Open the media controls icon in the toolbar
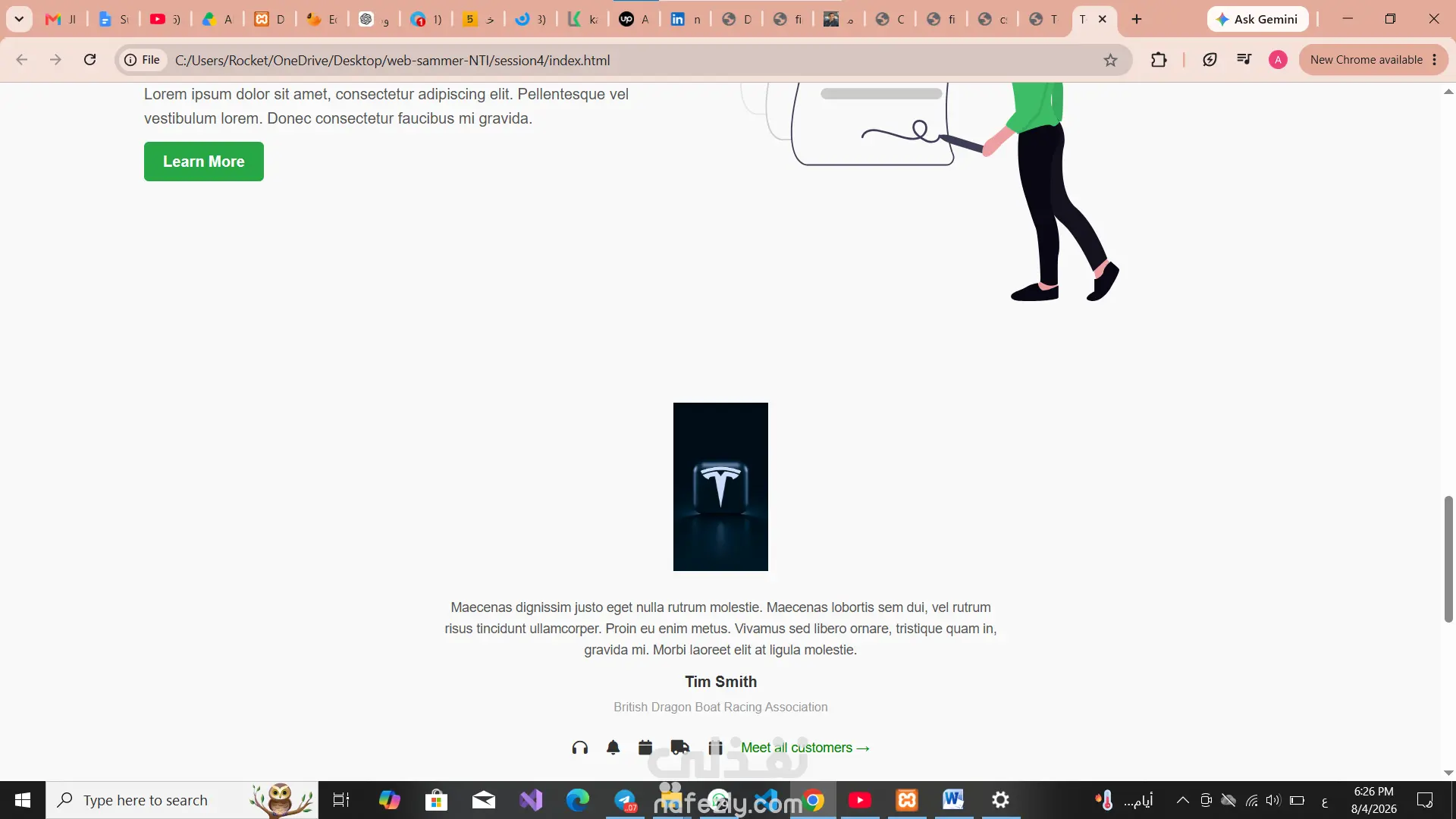 pyautogui.click(x=1244, y=60)
